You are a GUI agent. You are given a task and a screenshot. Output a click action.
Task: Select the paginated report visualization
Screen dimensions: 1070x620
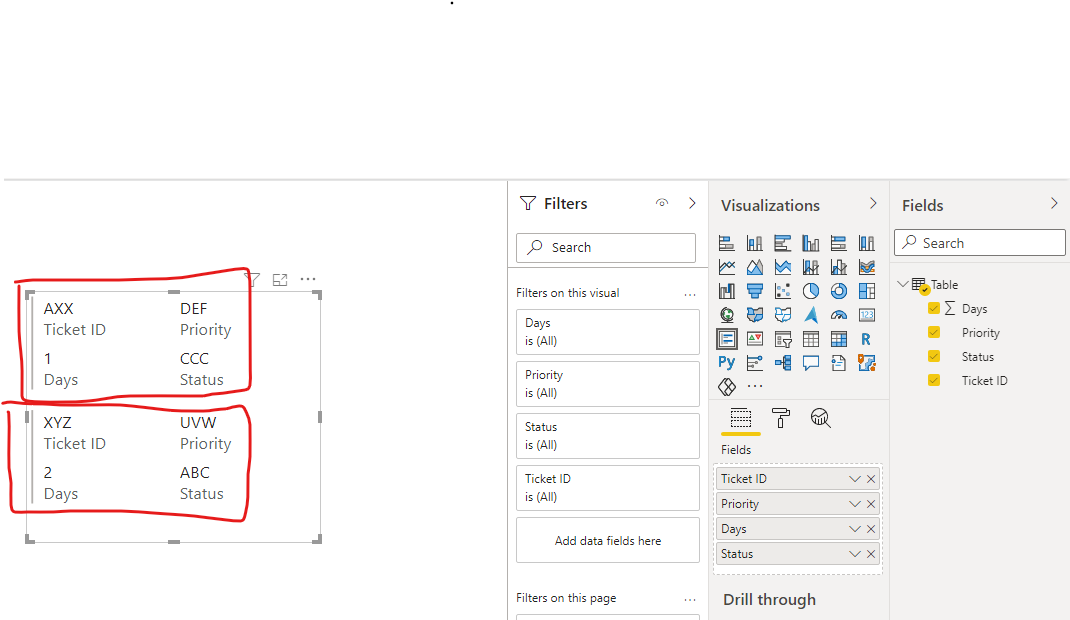839,363
